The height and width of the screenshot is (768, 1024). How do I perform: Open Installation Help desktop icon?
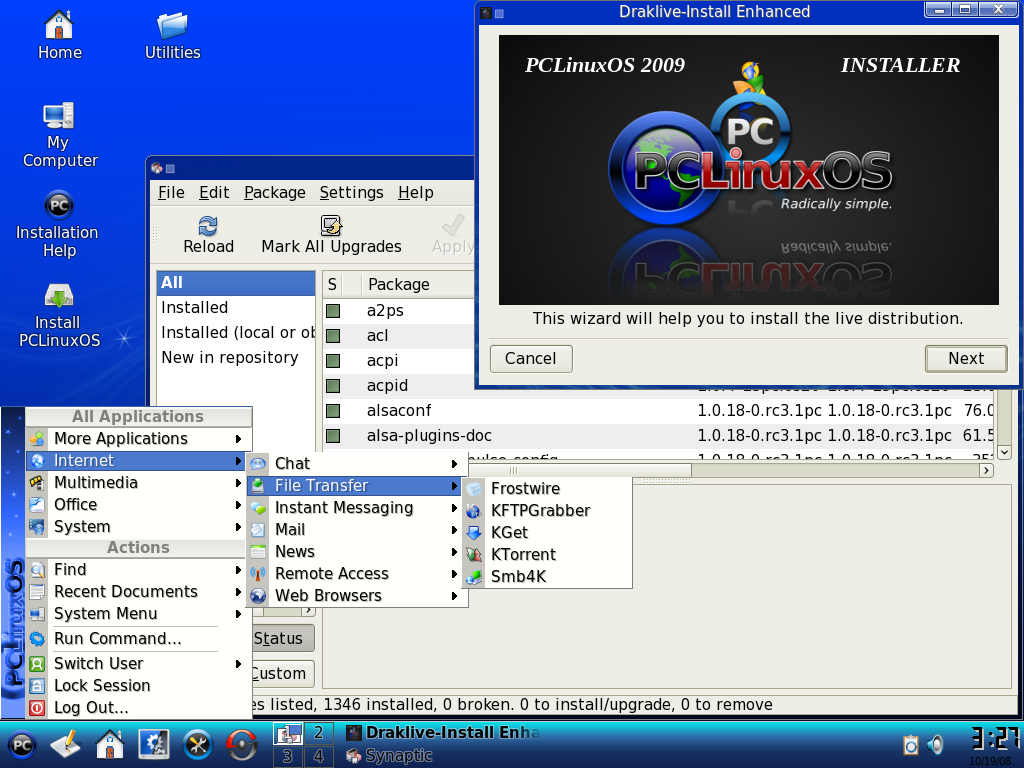point(58,225)
